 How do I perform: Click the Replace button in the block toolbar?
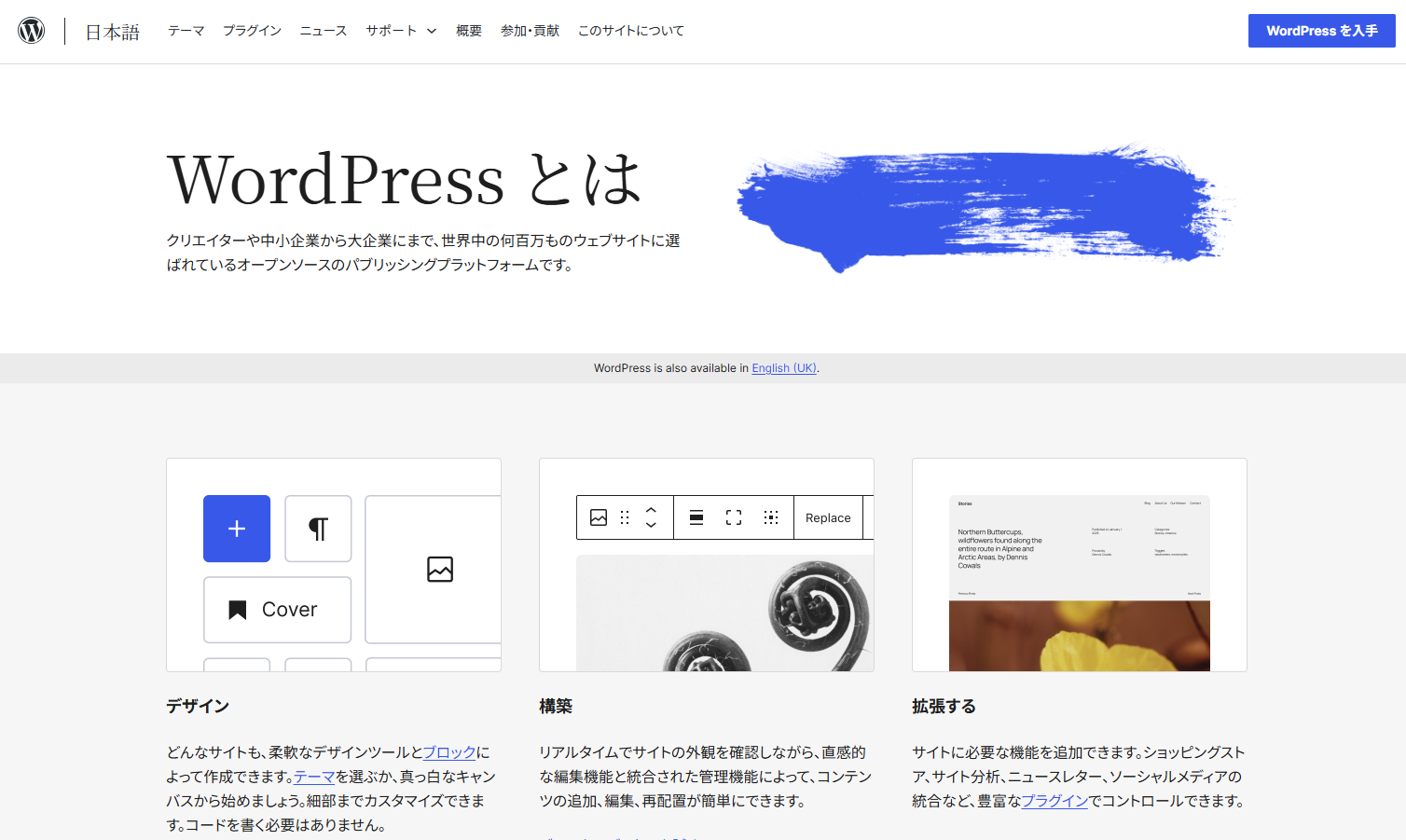pyautogui.click(x=828, y=517)
